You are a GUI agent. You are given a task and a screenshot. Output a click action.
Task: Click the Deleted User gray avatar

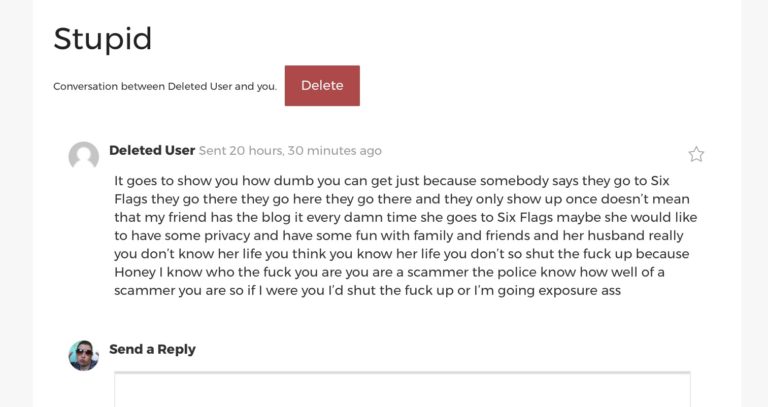click(83, 156)
